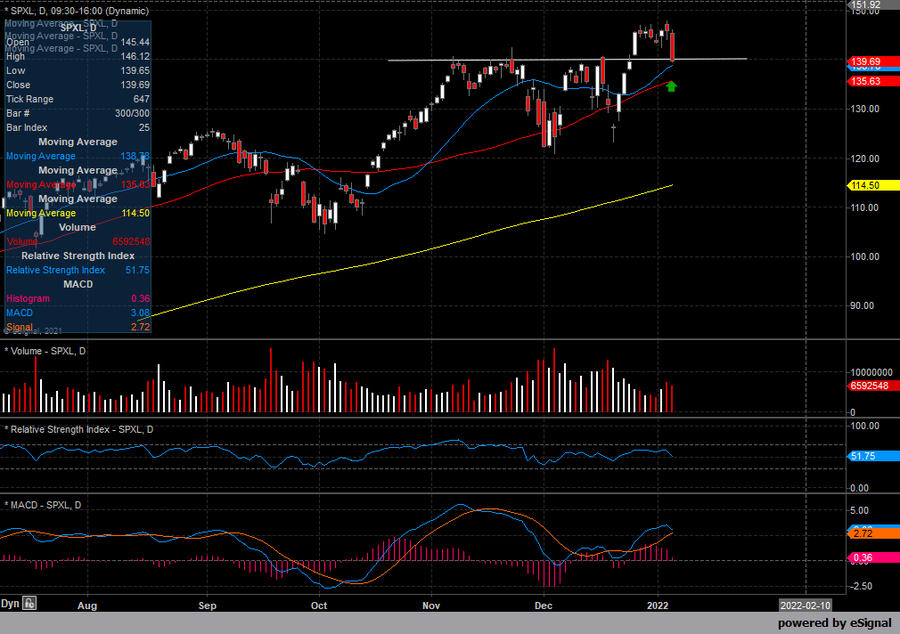
Task: Click the blue 51.75 RSI tag on the axis
Action: click(872, 456)
